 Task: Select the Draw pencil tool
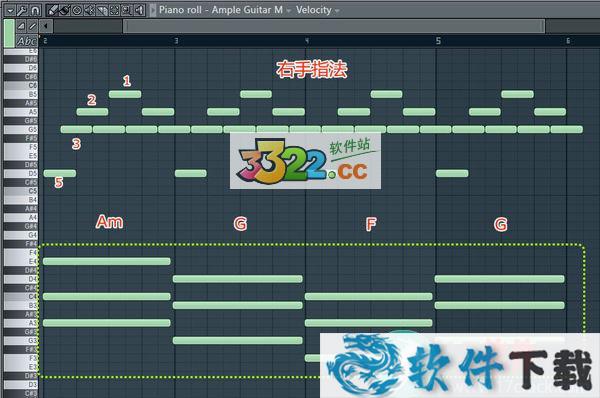pyautogui.click(x=52, y=10)
